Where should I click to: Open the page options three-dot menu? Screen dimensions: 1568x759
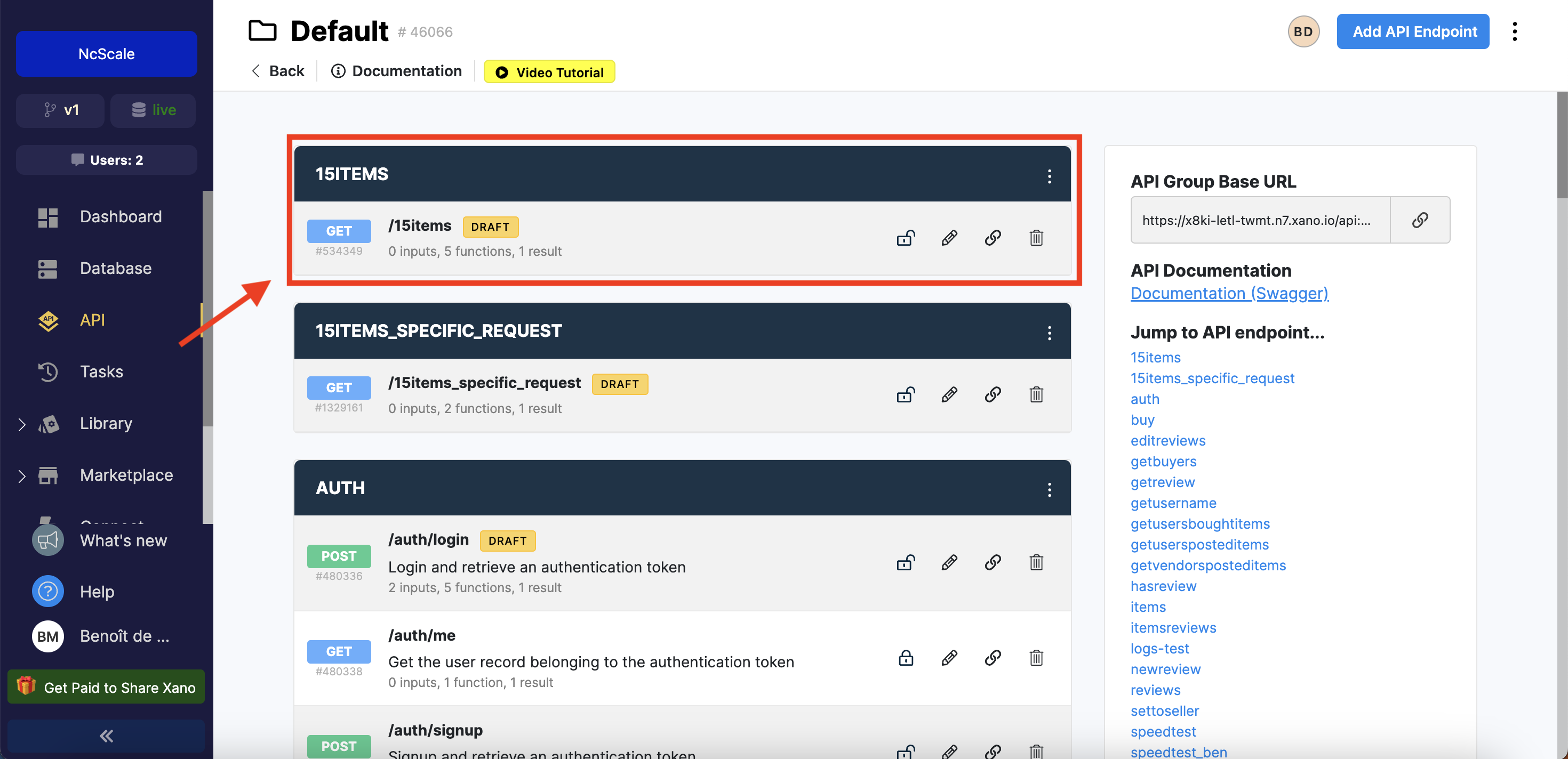click(1515, 31)
